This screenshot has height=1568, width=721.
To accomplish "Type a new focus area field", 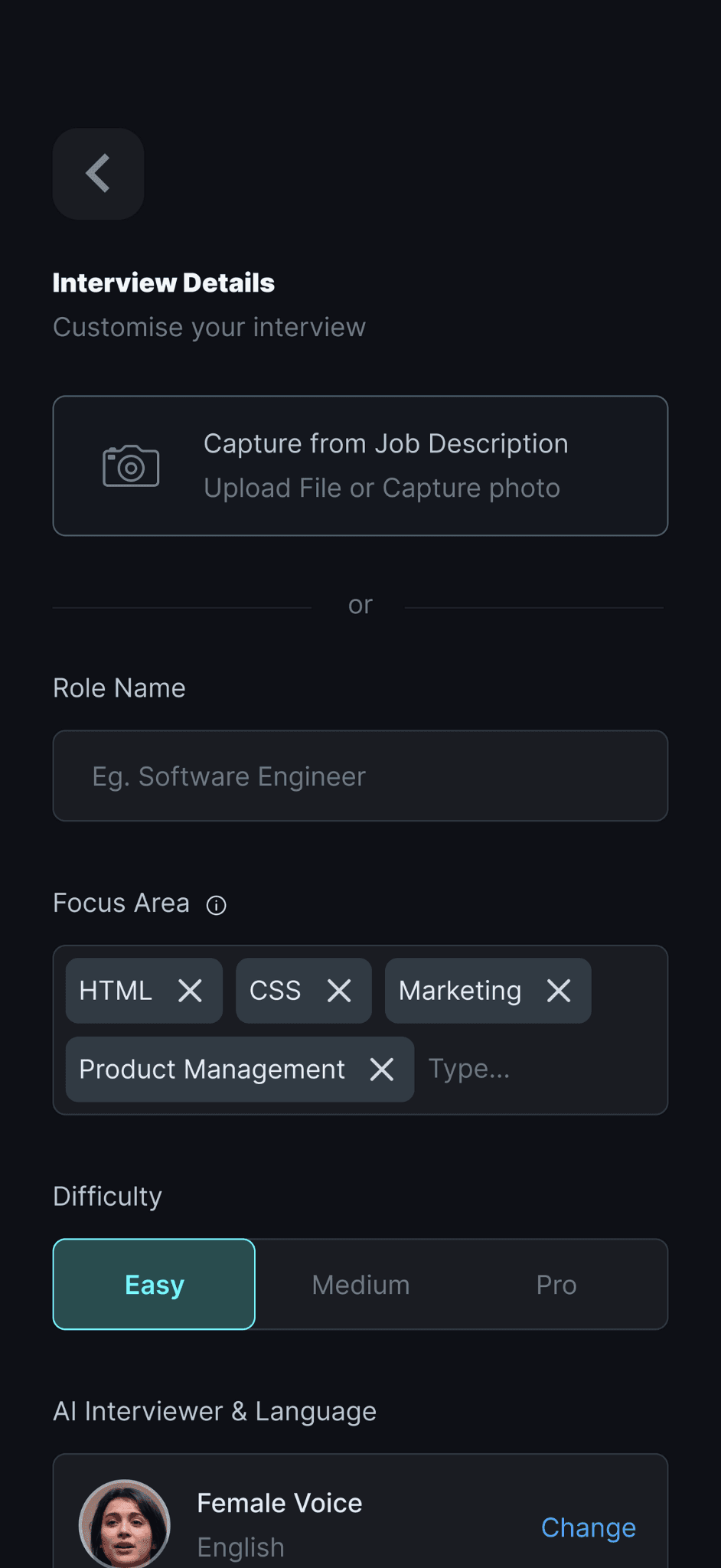I will 536,1070.
